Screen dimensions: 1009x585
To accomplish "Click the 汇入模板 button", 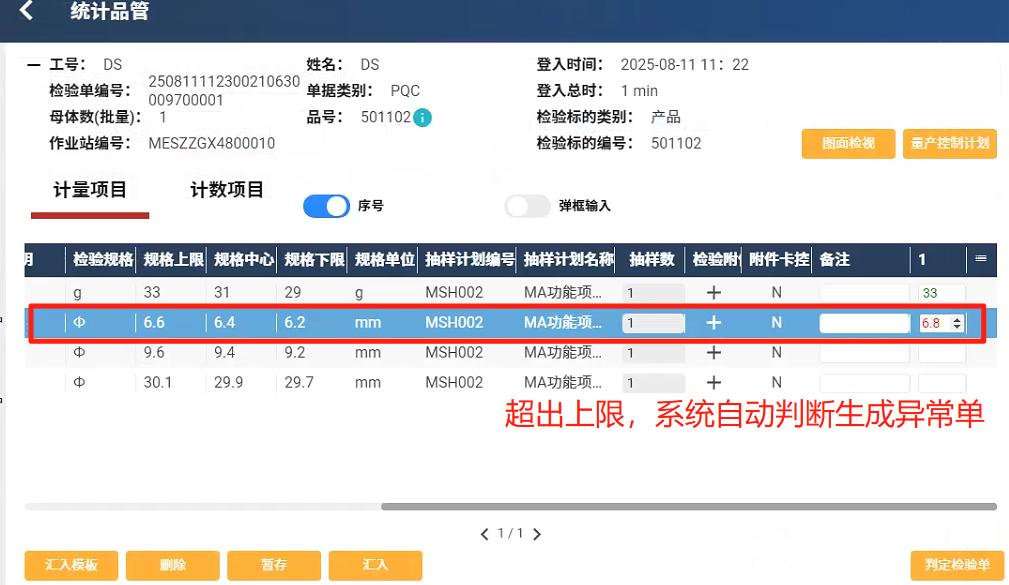I will tap(71, 565).
